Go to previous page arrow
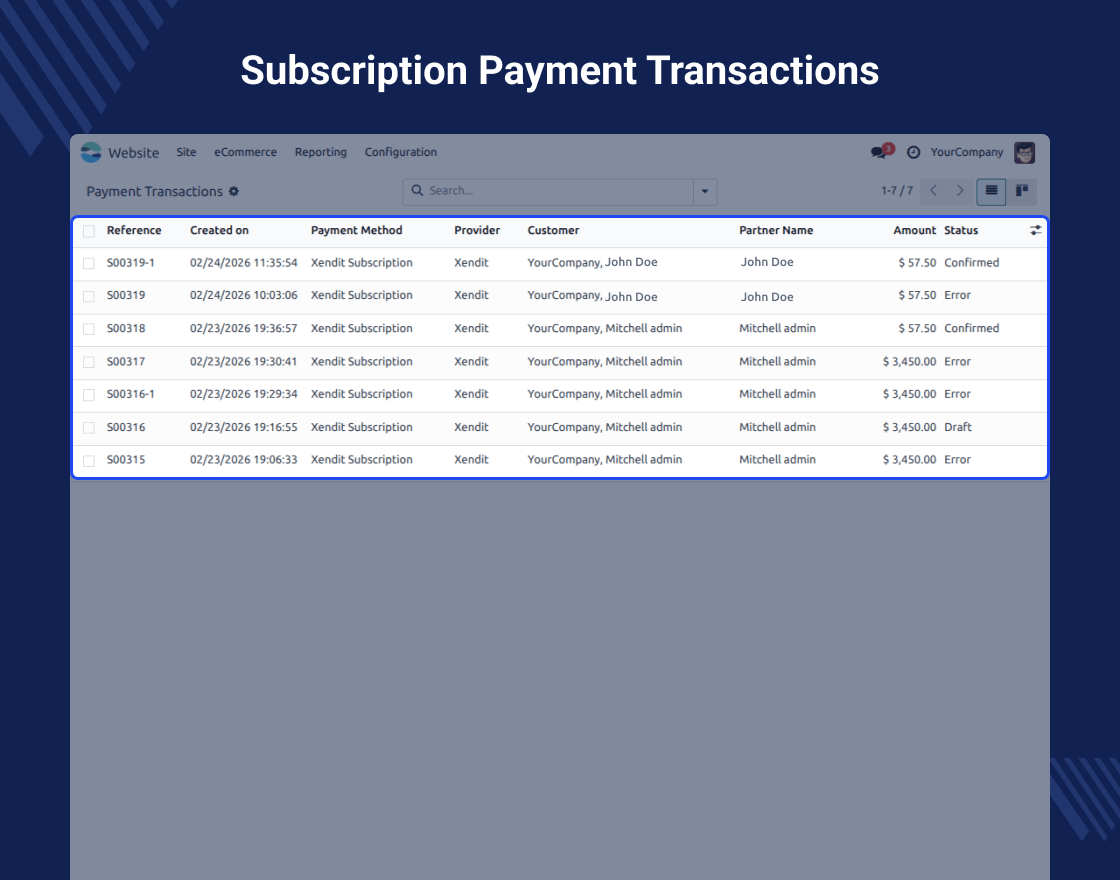The height and width of the screenshot is (880, 1120). pyautogui.click(x=933, y=191)
